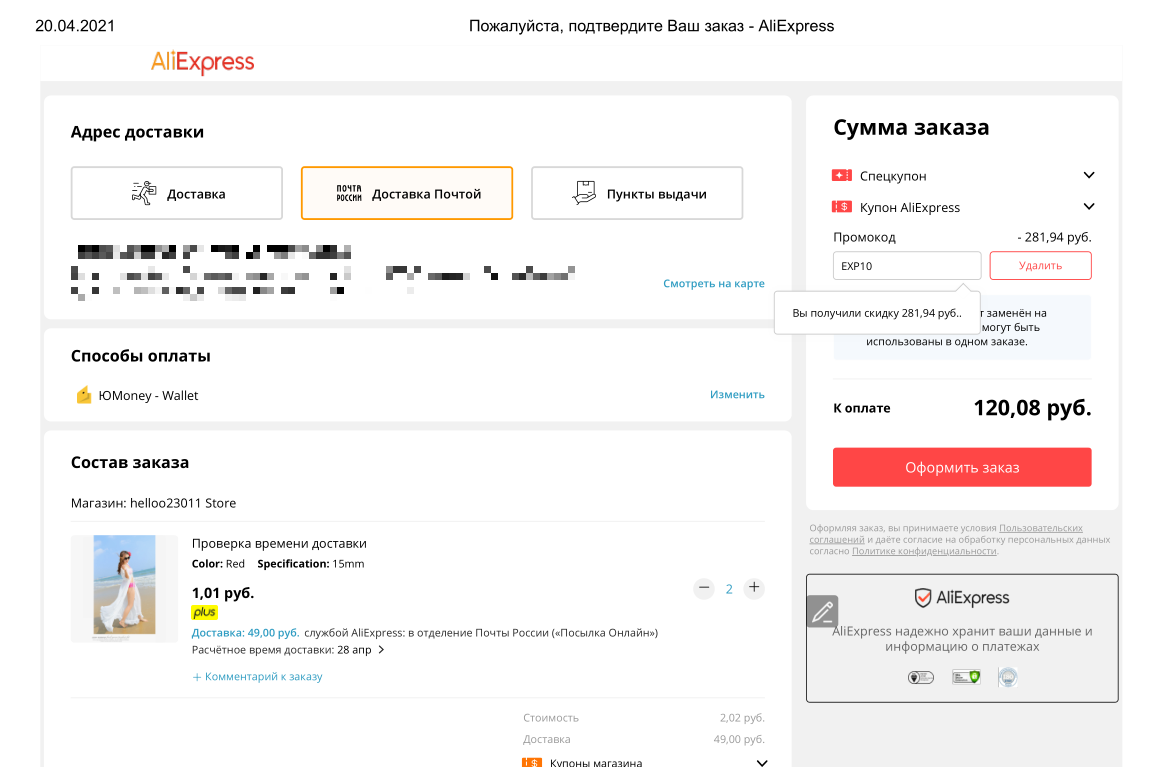Select Доставка Почтой delivery option
The width and height of the screenshot is (1154, 767).
[x=407, y=193]
